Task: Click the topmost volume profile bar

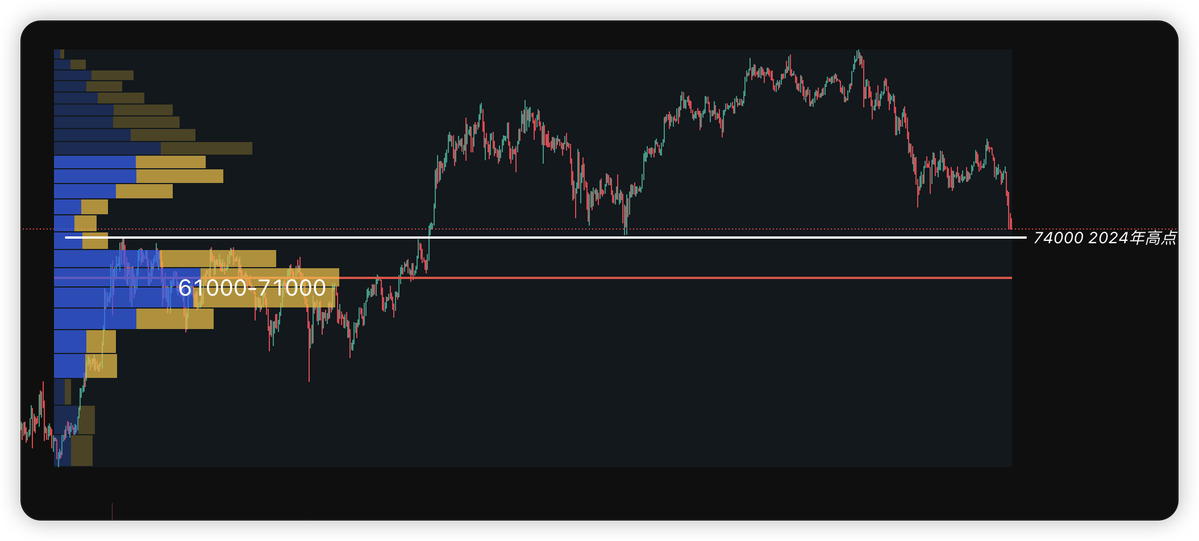Action: pyautogui.click(x=60, y=53)
